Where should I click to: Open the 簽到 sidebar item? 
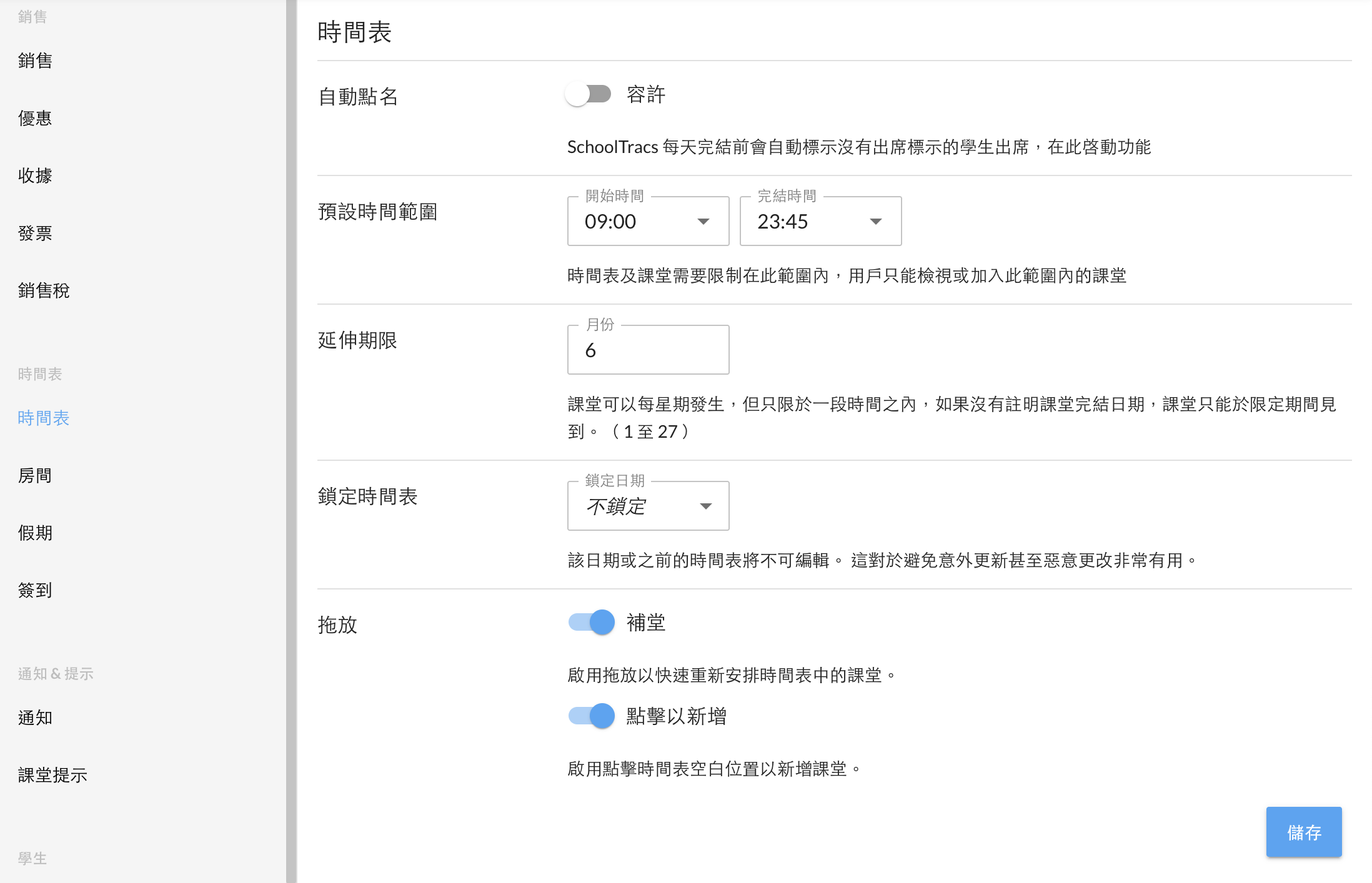click(x=35, y=590)
